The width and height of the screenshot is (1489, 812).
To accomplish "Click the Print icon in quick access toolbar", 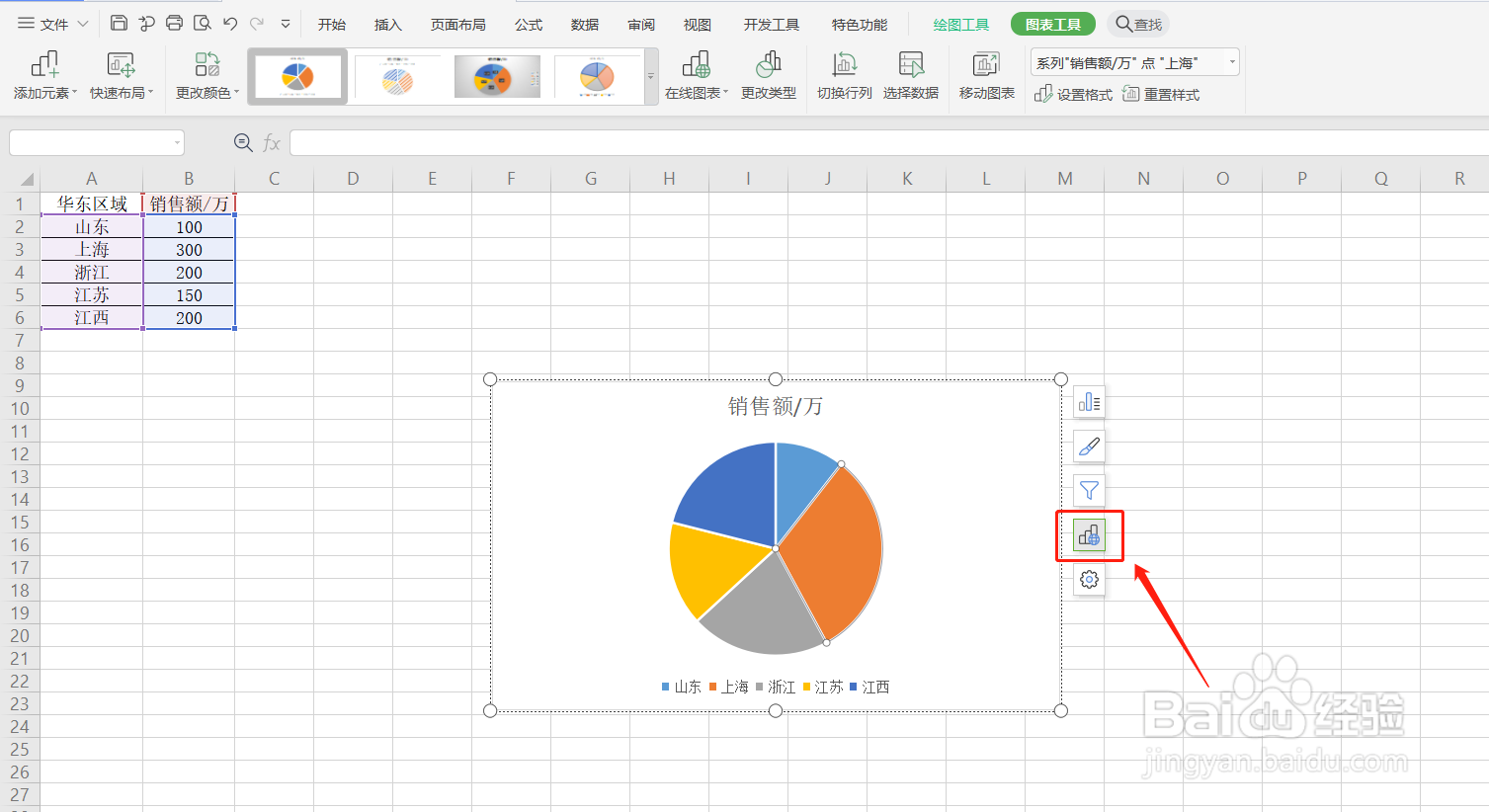I will (x=175, y=23).
